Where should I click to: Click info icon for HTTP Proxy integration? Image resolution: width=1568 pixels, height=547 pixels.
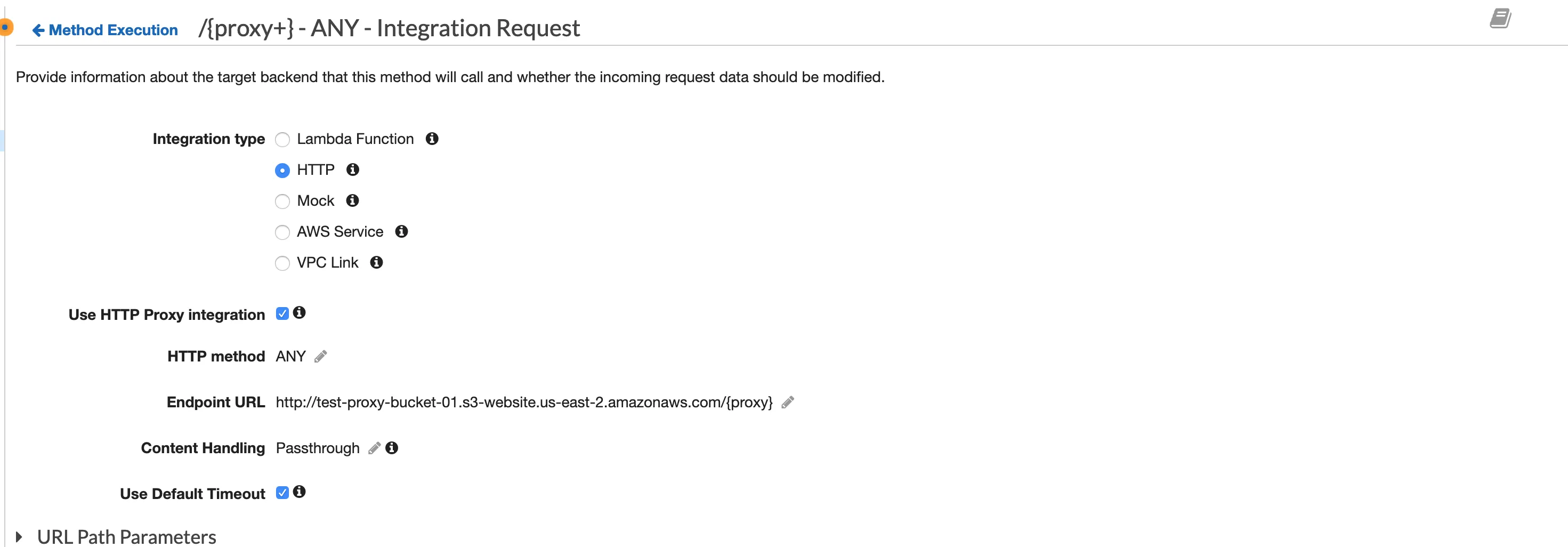point(299,312)
